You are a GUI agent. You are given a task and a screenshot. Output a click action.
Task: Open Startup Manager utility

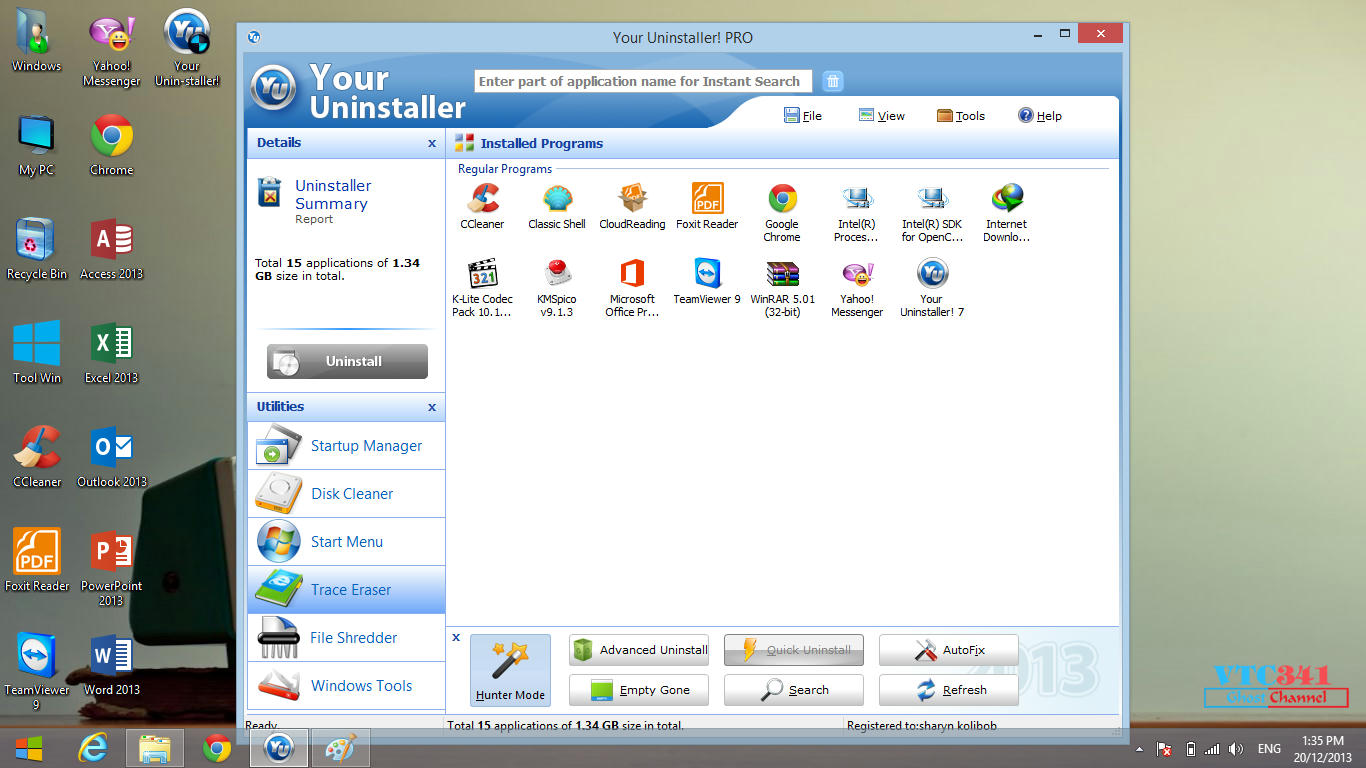click(x=346, y=446)
